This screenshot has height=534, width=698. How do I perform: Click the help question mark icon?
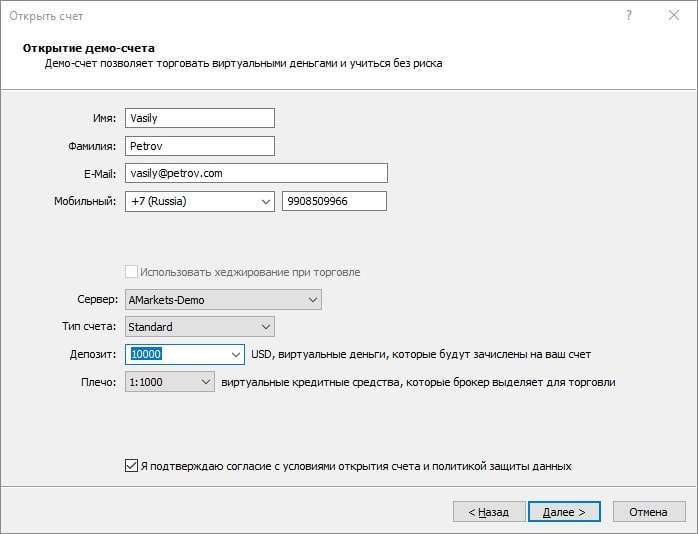[x=629, y=16]
